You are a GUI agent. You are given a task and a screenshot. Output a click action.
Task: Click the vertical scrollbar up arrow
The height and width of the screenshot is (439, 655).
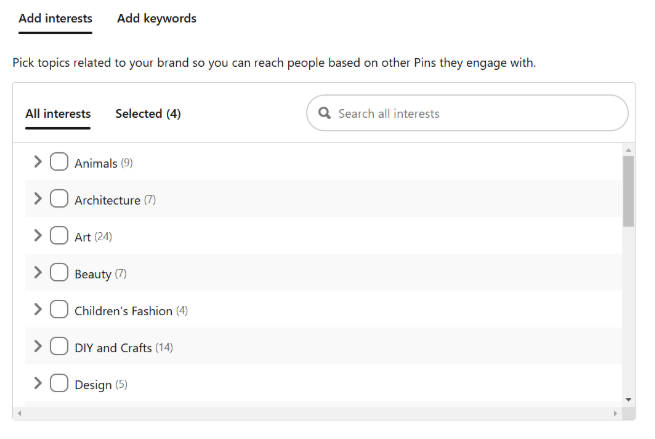click(x=628, y=150)
